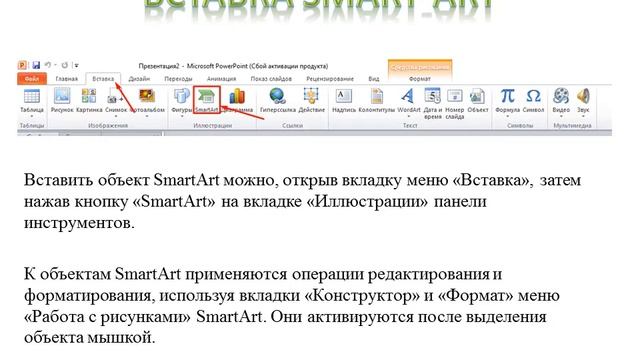Click the Гиперссылка globe icon

coord(278,96)
